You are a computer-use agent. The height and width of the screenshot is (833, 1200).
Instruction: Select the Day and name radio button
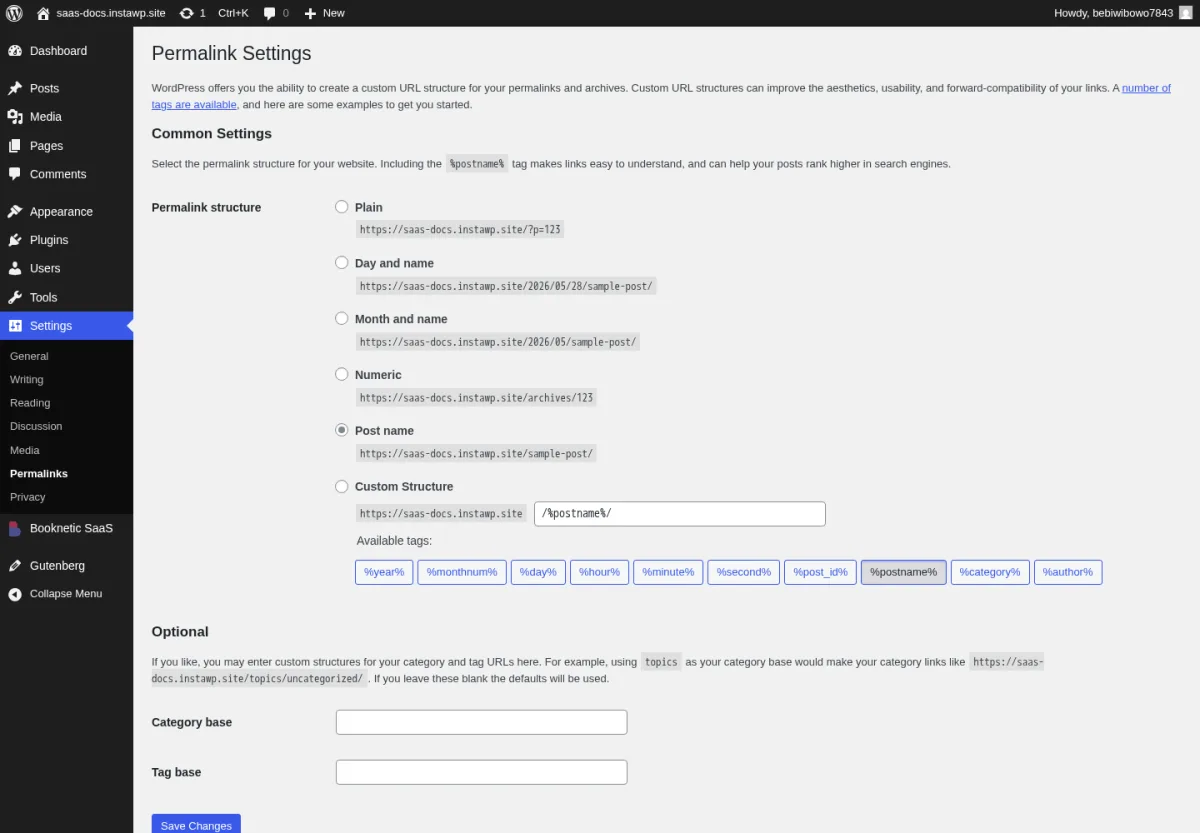(x=342, y=263)
